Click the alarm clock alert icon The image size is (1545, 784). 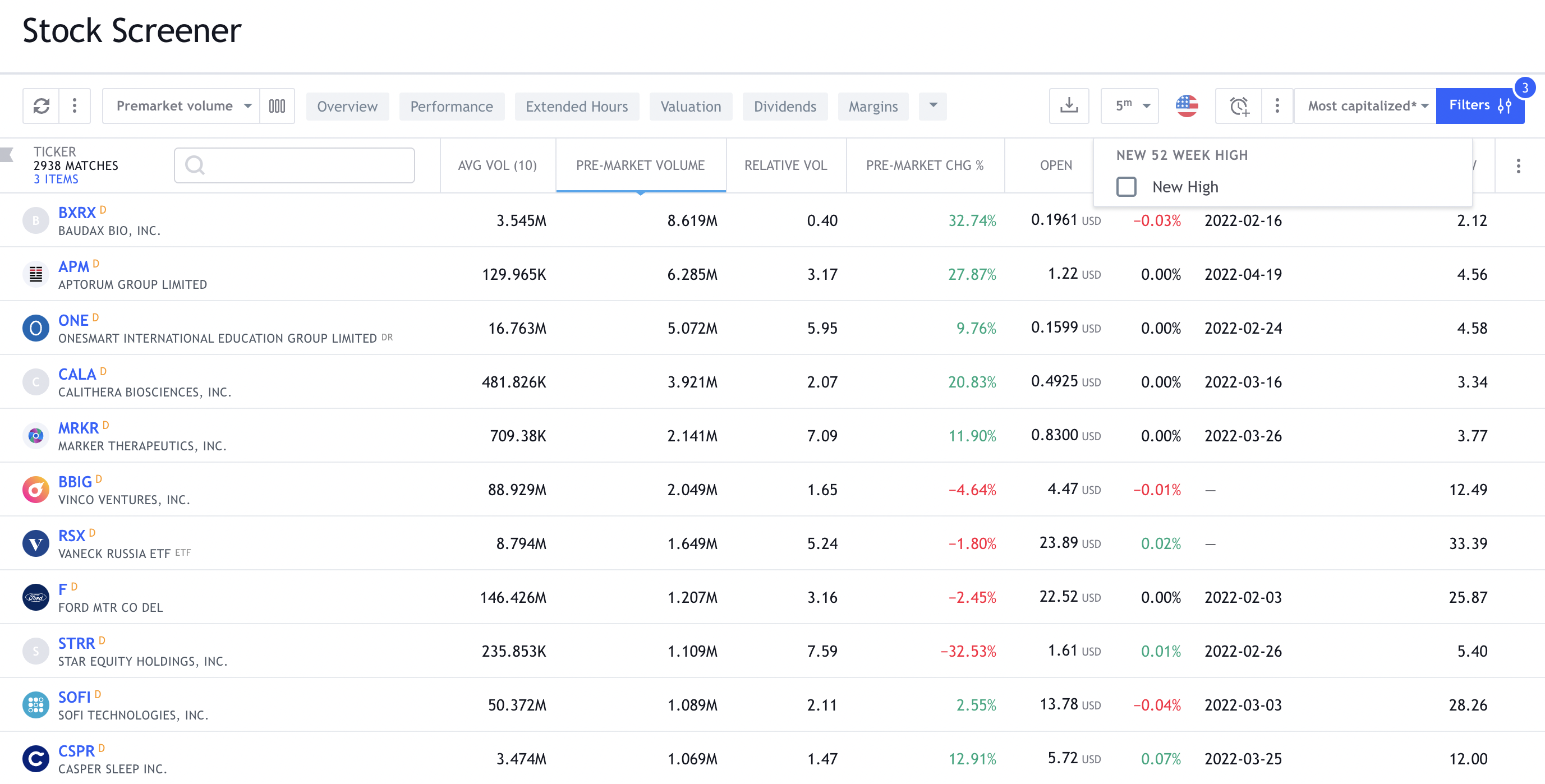coord(1239,106)
